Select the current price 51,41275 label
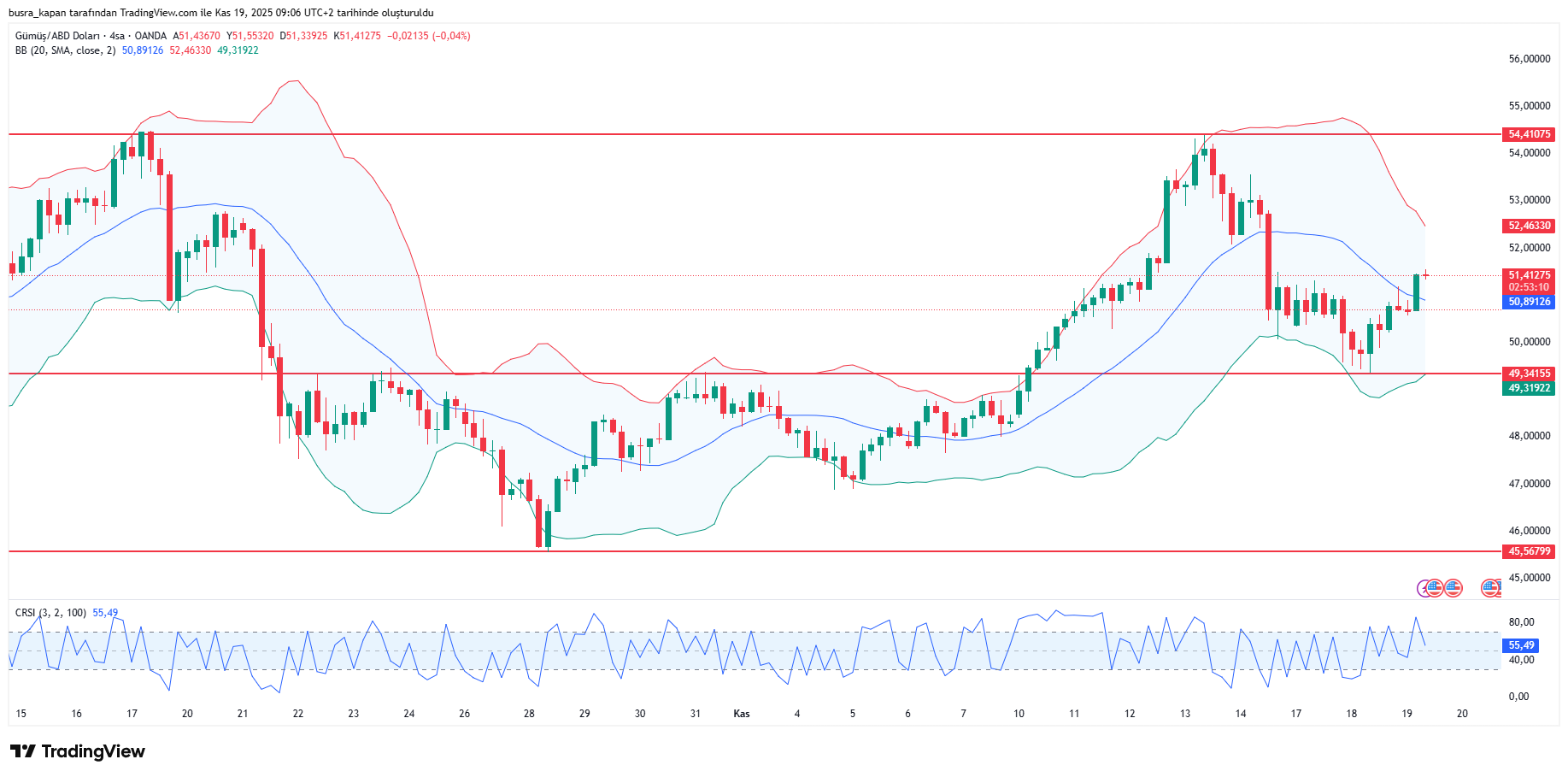This screenshot has width=1568, height=777. click(x=1529, y=275)
